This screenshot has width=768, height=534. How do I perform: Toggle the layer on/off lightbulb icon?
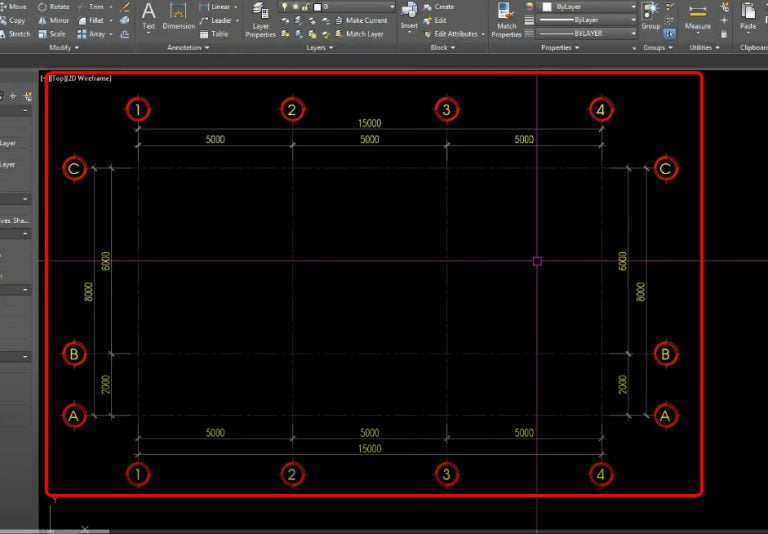click(x=285, y=7)
